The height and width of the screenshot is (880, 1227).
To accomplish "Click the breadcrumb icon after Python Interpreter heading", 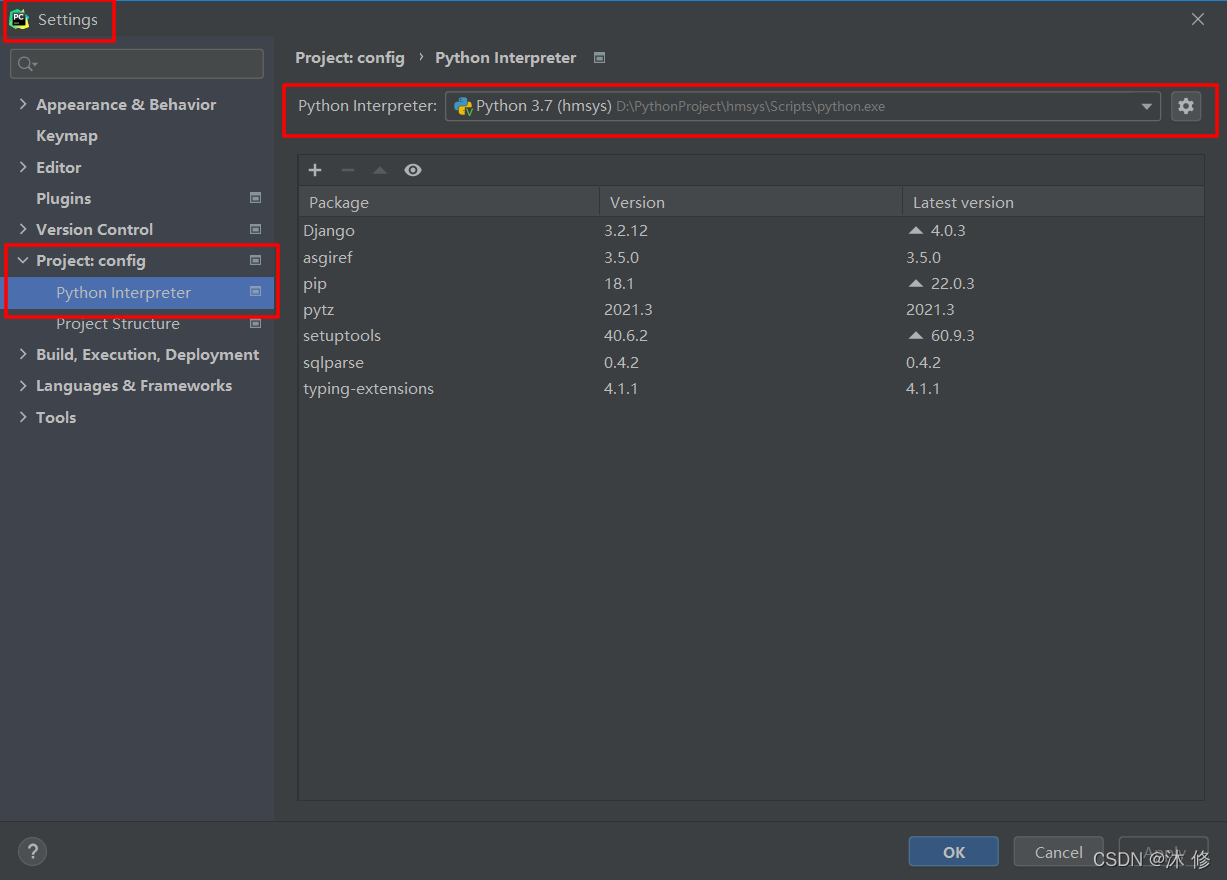I will click(x=599, y=58).
